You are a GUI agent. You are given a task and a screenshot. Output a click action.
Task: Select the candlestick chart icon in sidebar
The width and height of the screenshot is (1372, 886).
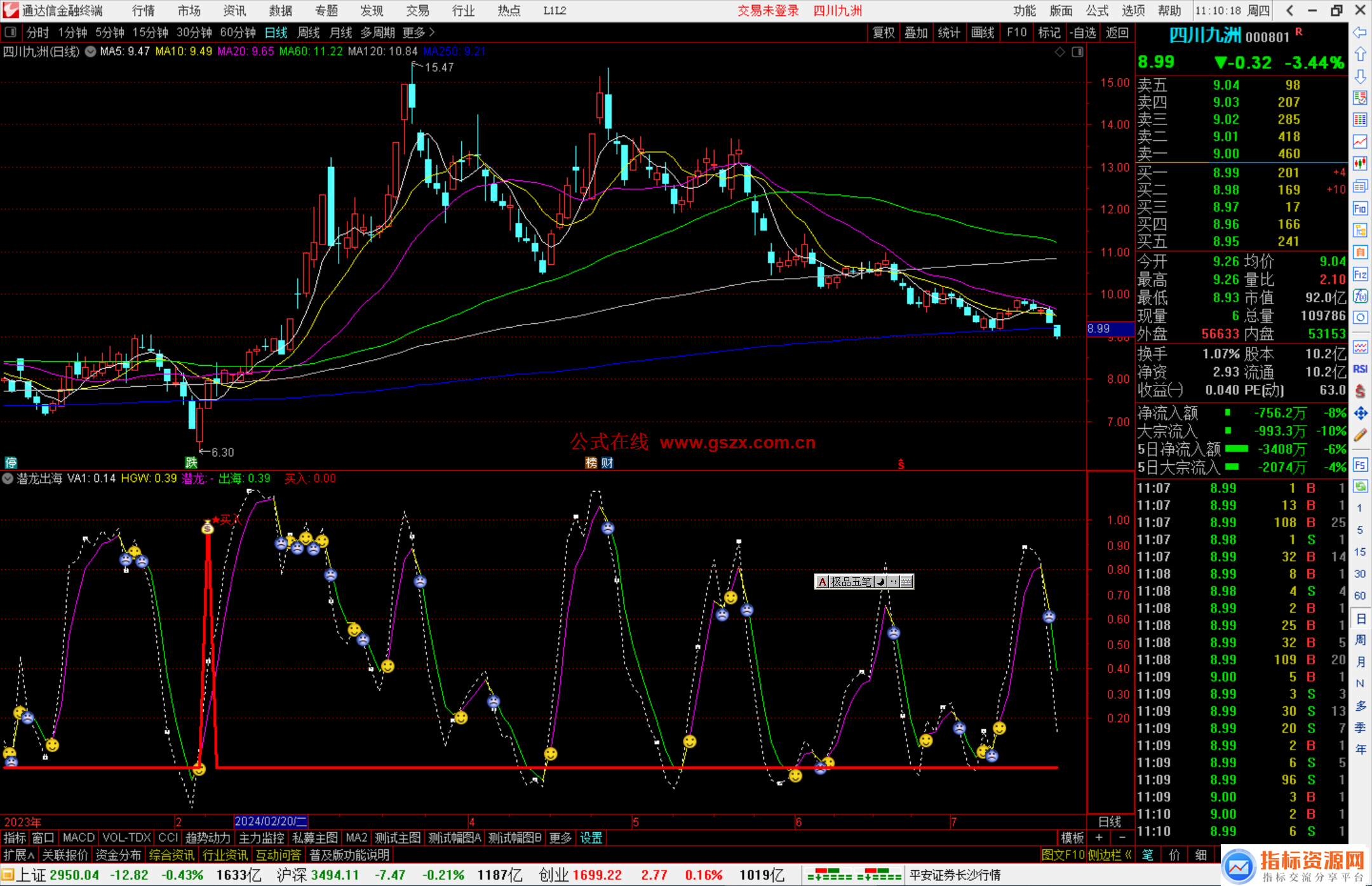(x=1360, y=164)
